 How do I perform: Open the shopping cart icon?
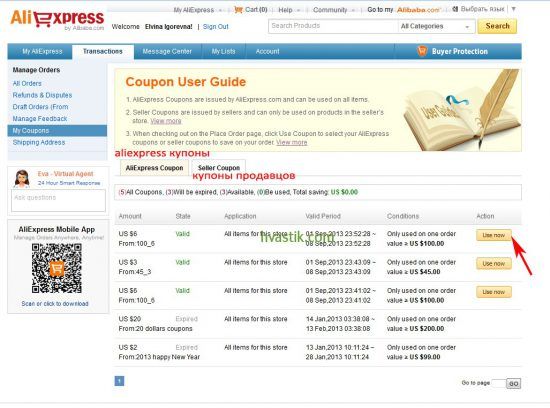pyautogui.click(x=239, y=10)
